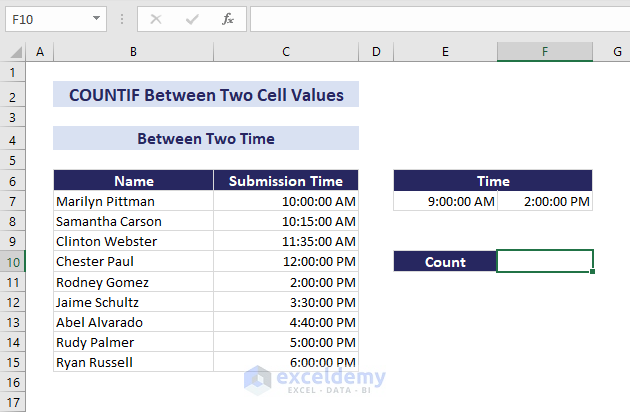The width and height of the screenshot is (630, 412).
Task: Select row 10 header
Action: (x=13, y=262)
